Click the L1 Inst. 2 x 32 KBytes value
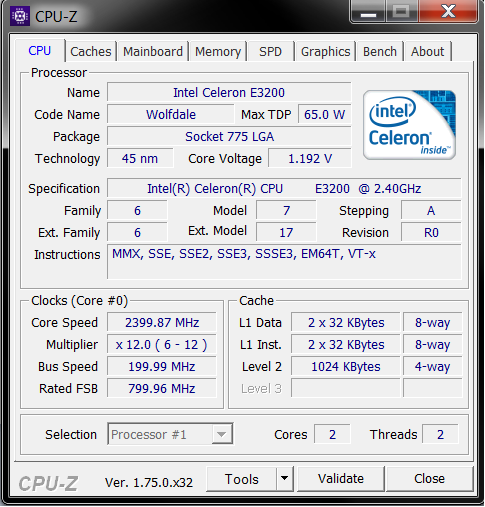Viewport: 485px width, 507px height. 346,344
